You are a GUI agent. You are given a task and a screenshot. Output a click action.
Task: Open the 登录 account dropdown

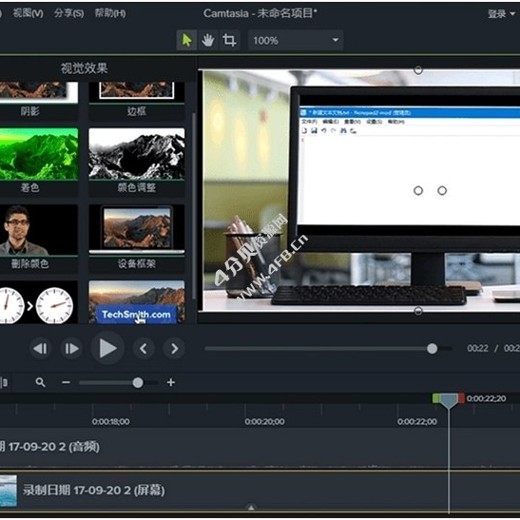pos(501,14)
